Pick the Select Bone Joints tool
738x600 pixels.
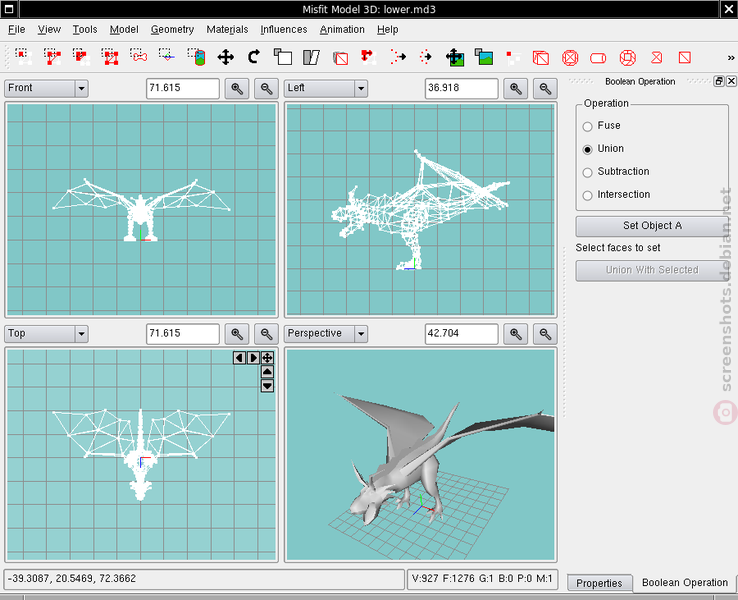pyautogui.click(x=138, y=57)
